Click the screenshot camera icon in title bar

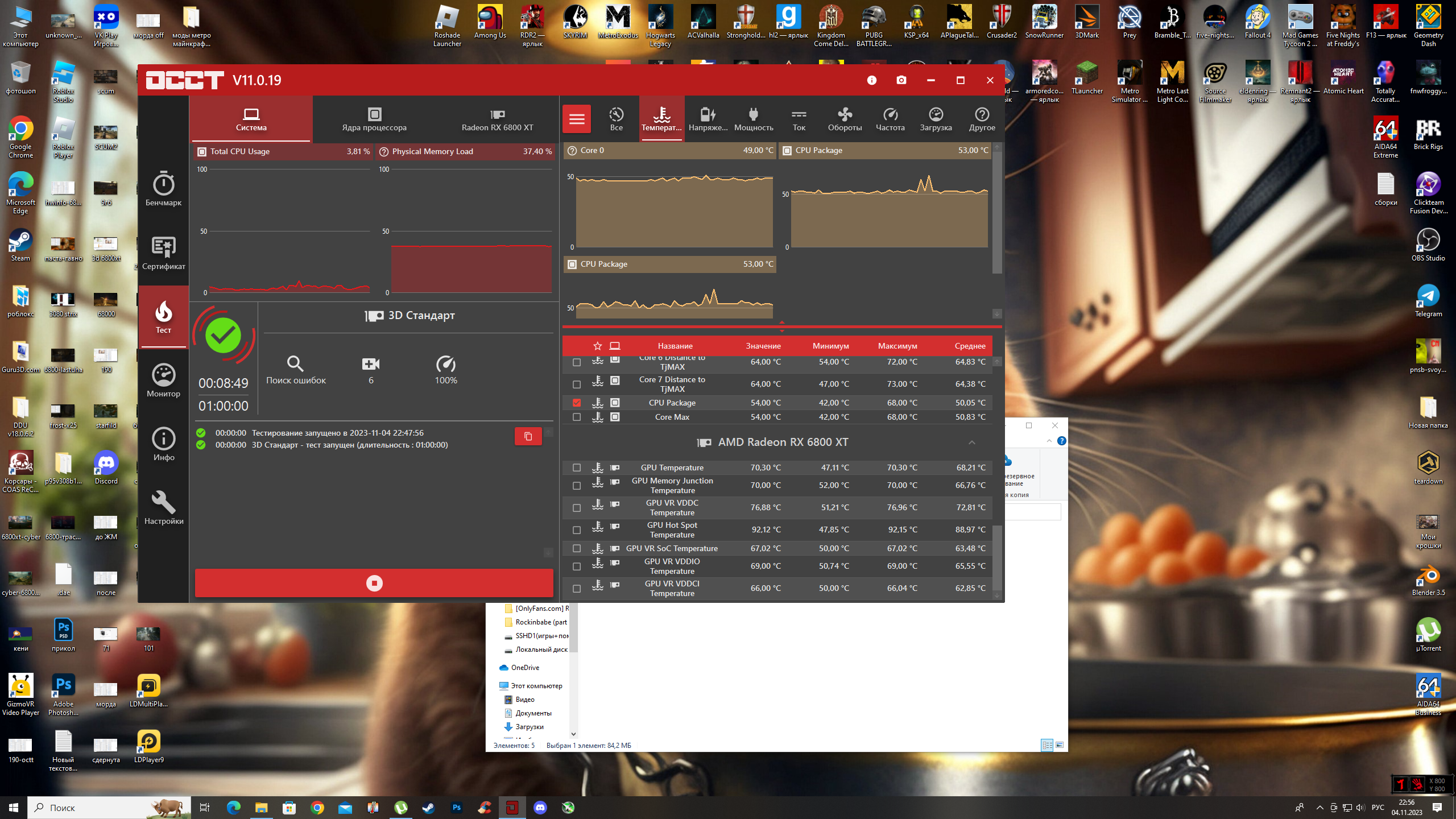click(x=901, y=80)
